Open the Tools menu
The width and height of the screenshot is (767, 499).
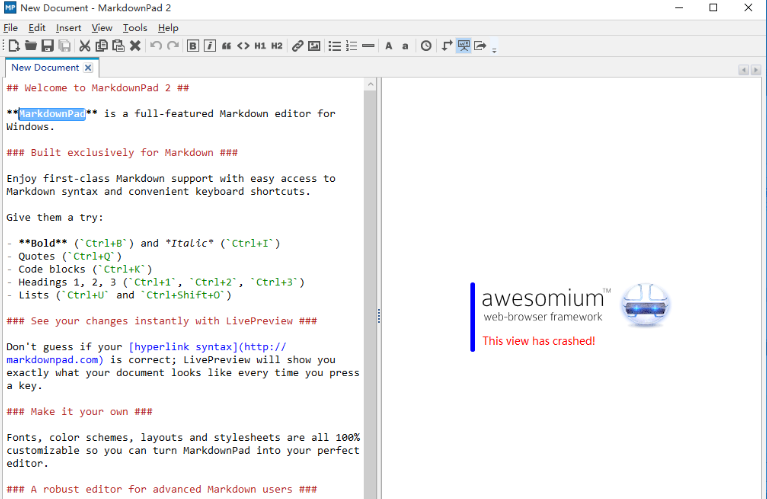click(135, 28)
